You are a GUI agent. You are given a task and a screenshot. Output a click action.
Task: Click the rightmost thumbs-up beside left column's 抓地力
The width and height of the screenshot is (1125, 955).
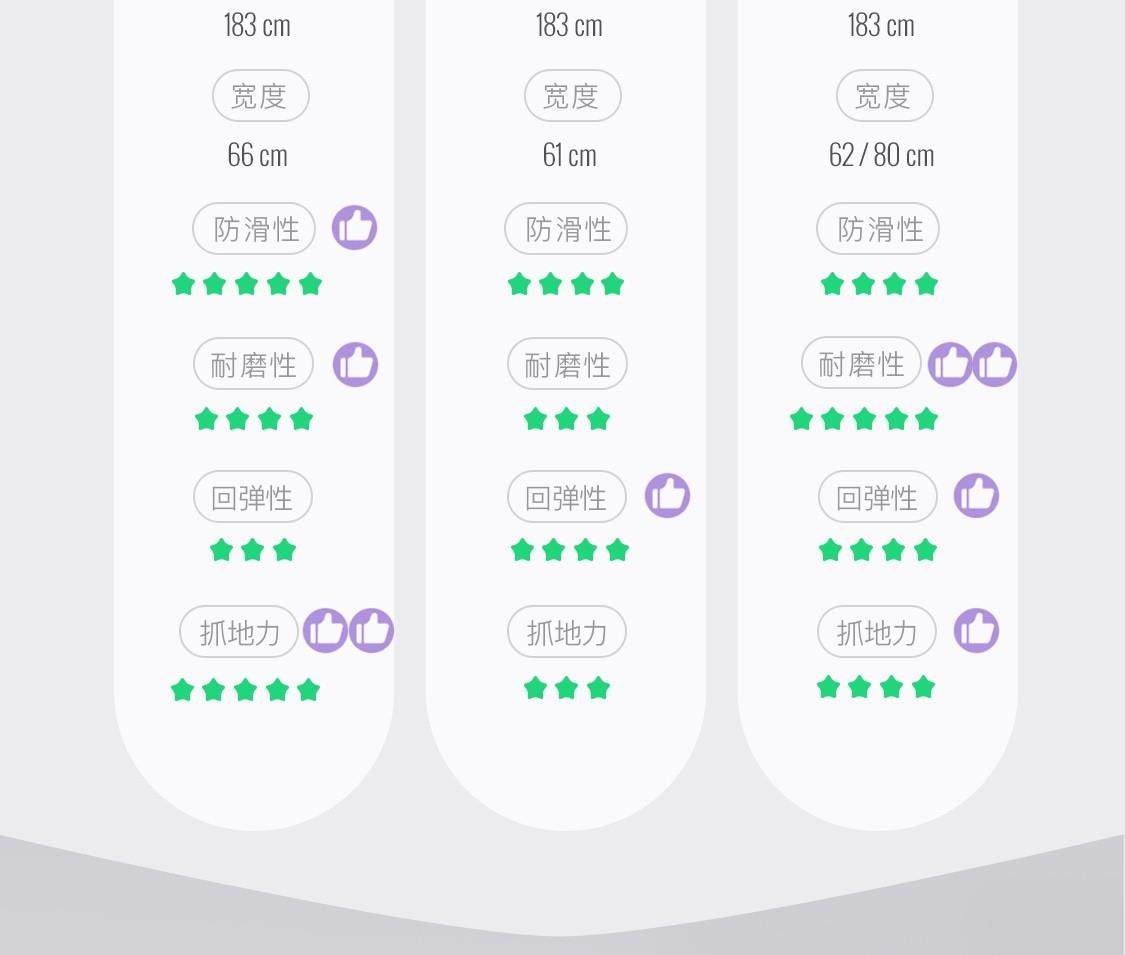point(372,631)
